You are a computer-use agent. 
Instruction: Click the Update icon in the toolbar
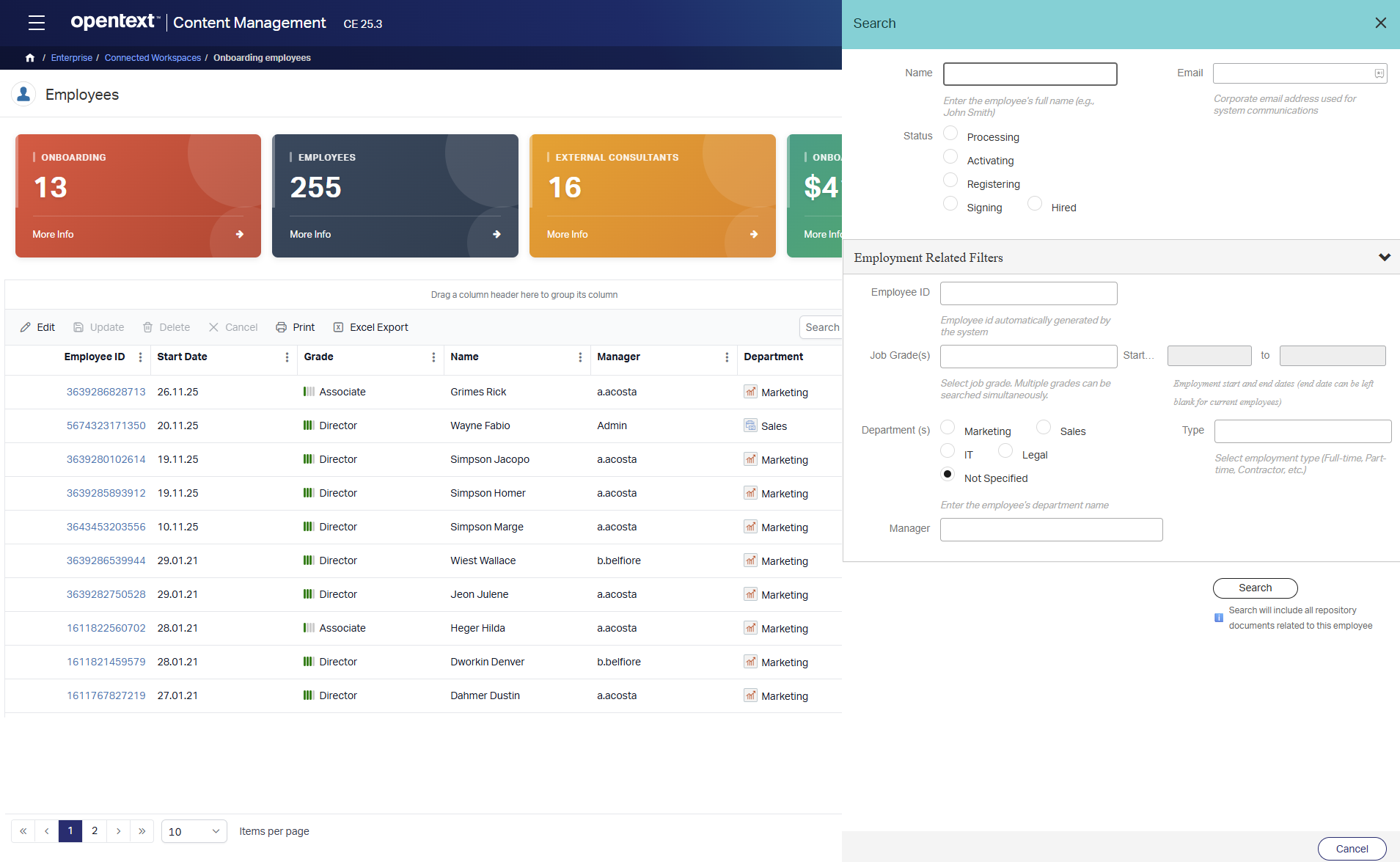(78, 326)
